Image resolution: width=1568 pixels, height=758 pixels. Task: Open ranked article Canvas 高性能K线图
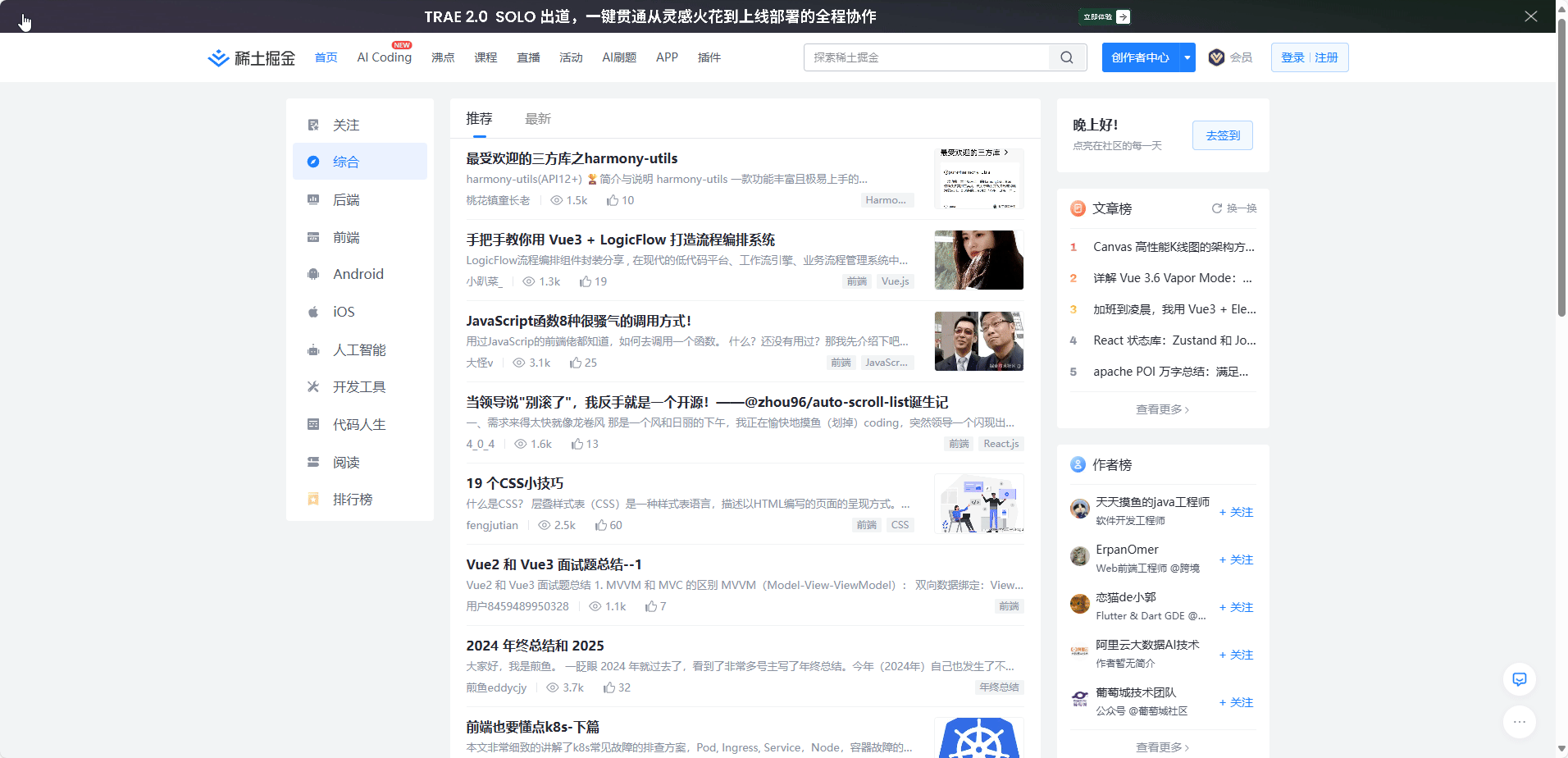1174,247
